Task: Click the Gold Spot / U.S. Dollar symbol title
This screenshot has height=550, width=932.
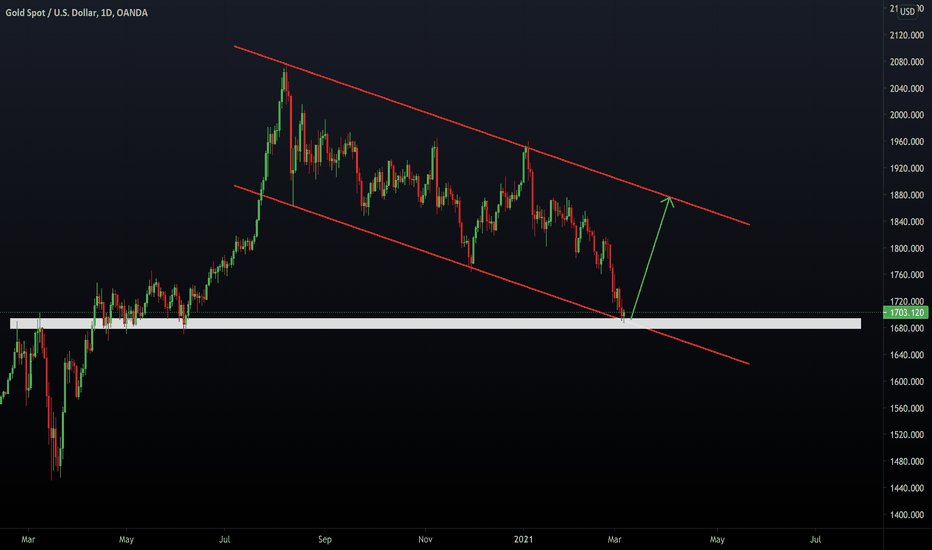Action: [x=52, y=12]
